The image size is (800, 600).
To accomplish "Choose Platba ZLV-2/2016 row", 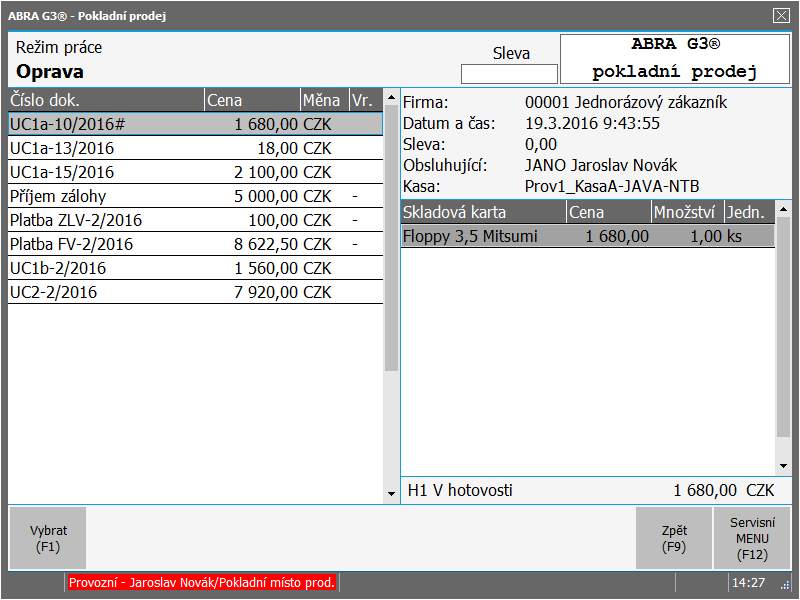I will tap(195, 220).
